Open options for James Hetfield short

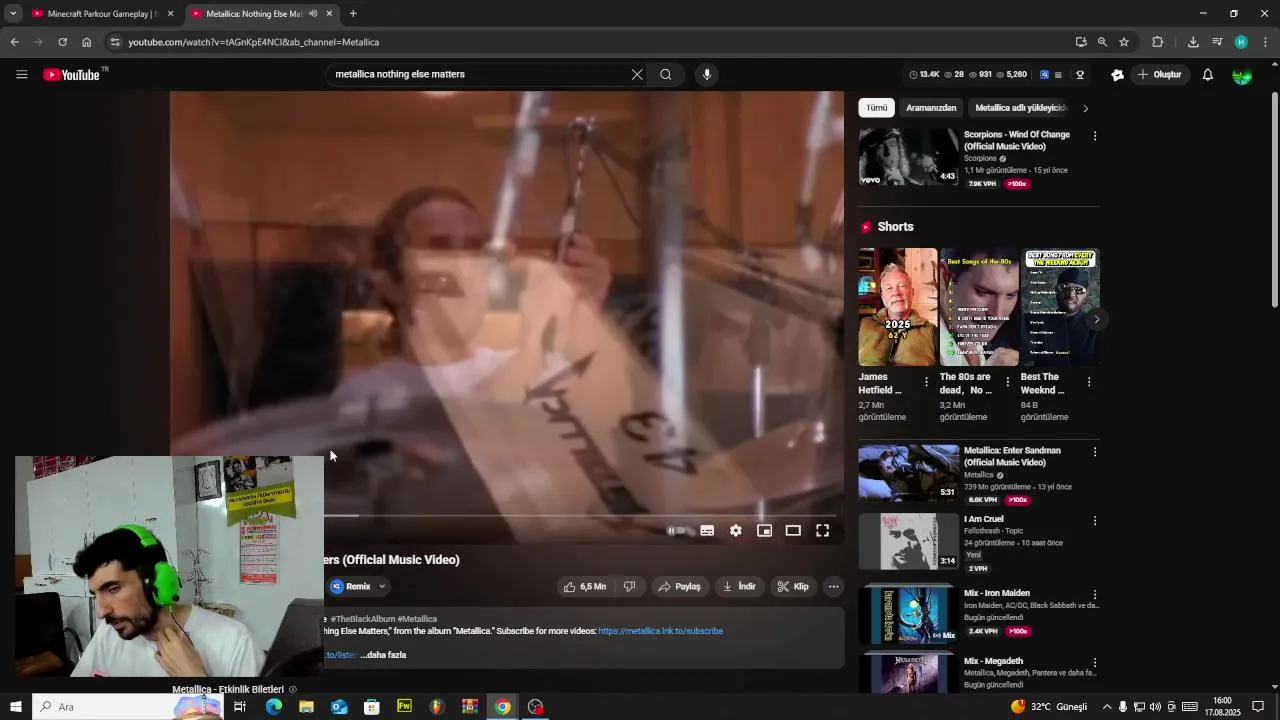click(926, 382)
